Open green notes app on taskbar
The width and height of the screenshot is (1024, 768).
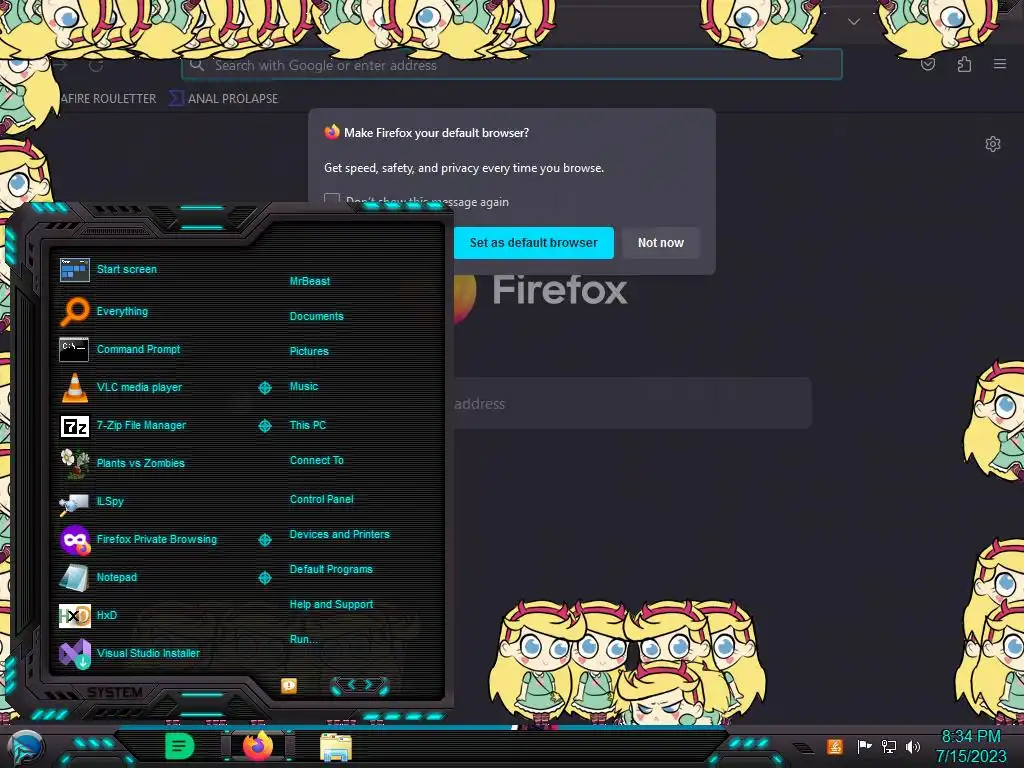pos(179,746)
